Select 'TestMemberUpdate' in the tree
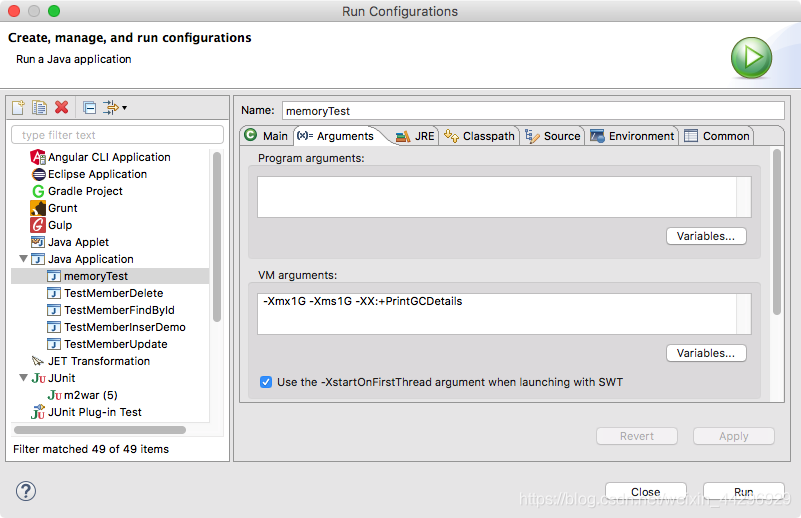The image size is (801, 518). 115,344
